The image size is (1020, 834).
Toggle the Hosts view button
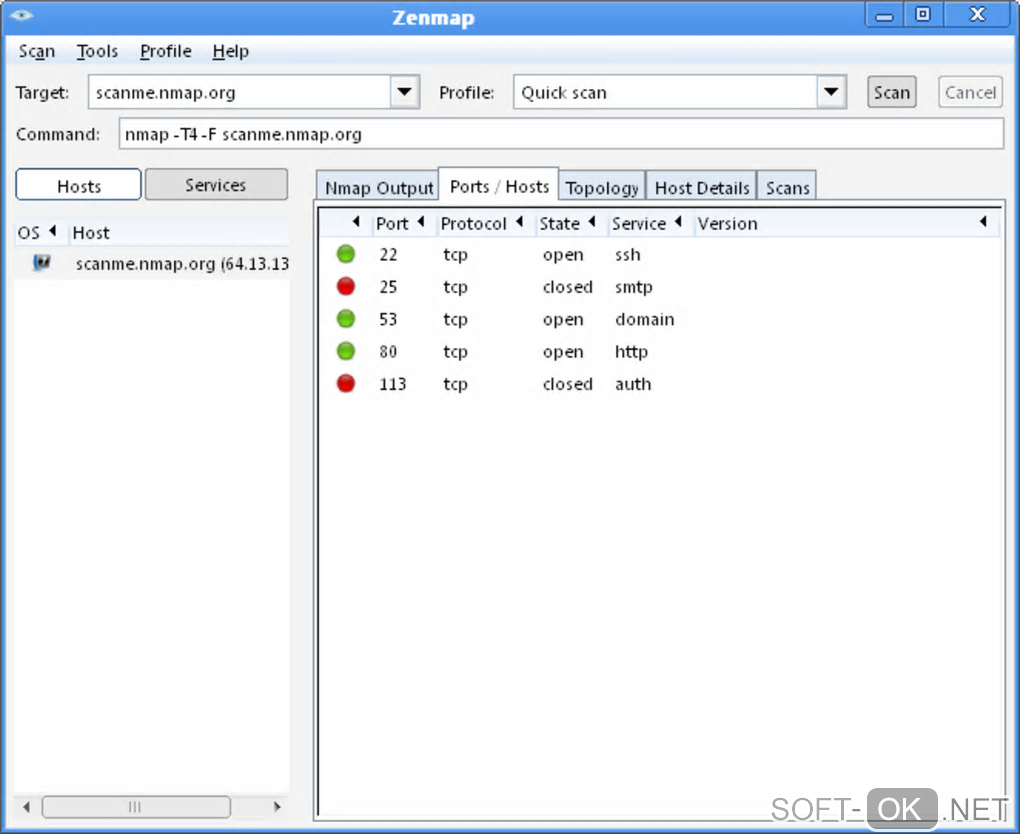pyautogui.click(x=79, y=185)
